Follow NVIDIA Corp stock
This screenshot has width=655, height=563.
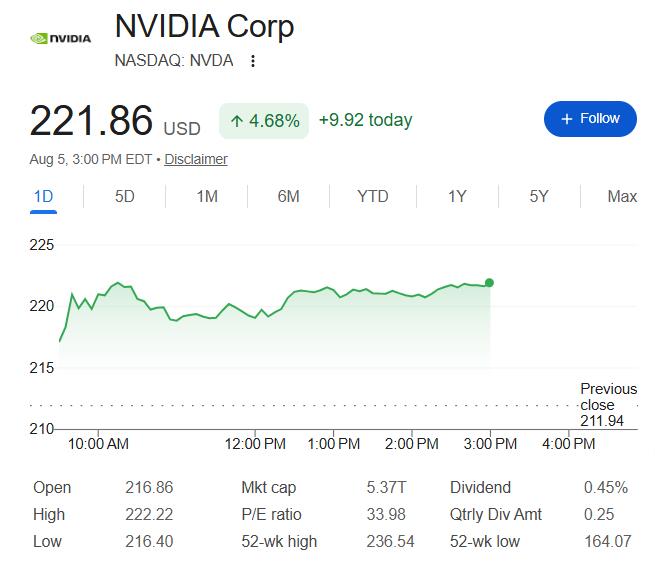pos(590,119)
